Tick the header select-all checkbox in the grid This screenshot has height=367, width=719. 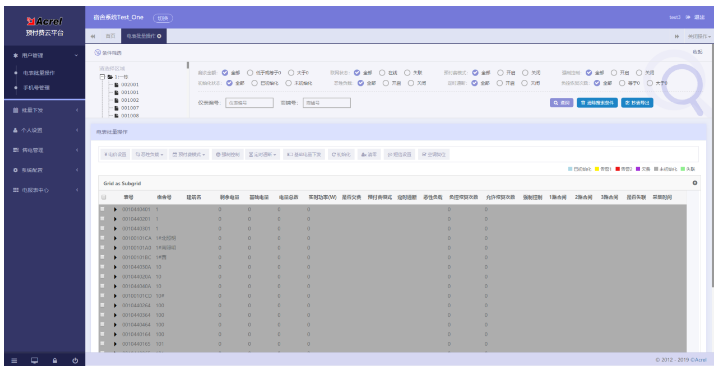click(103, 197)
